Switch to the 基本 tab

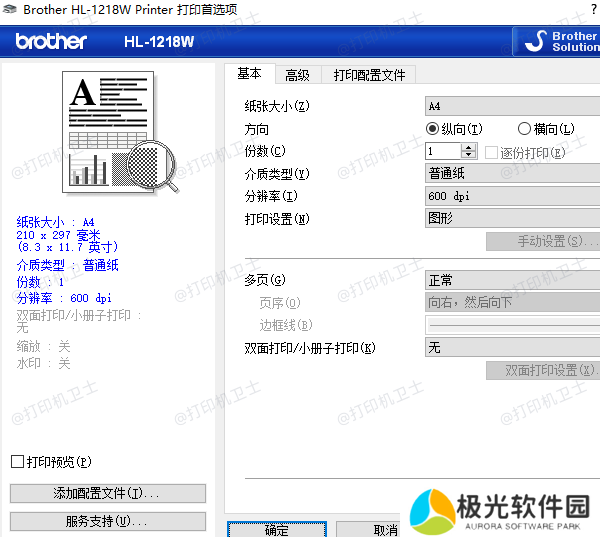[249, 73]
